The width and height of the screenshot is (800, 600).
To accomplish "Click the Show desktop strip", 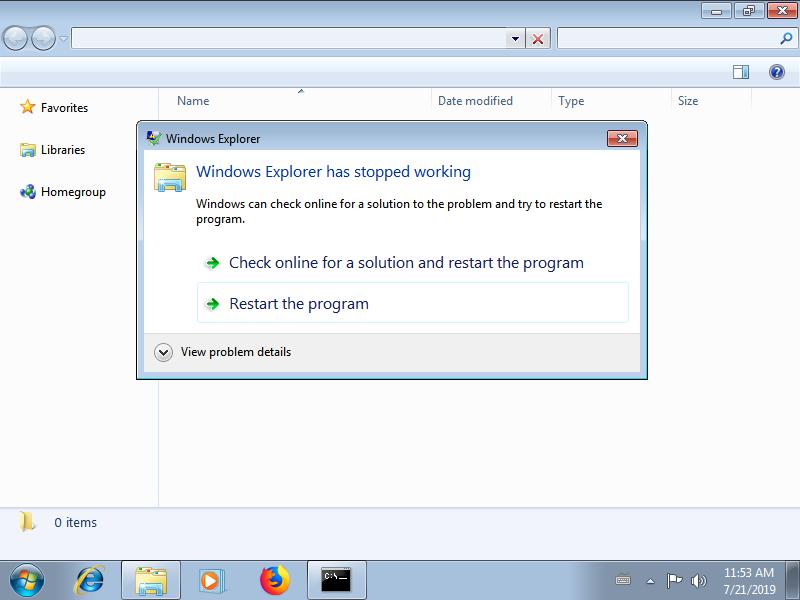I will click(793, 581).
